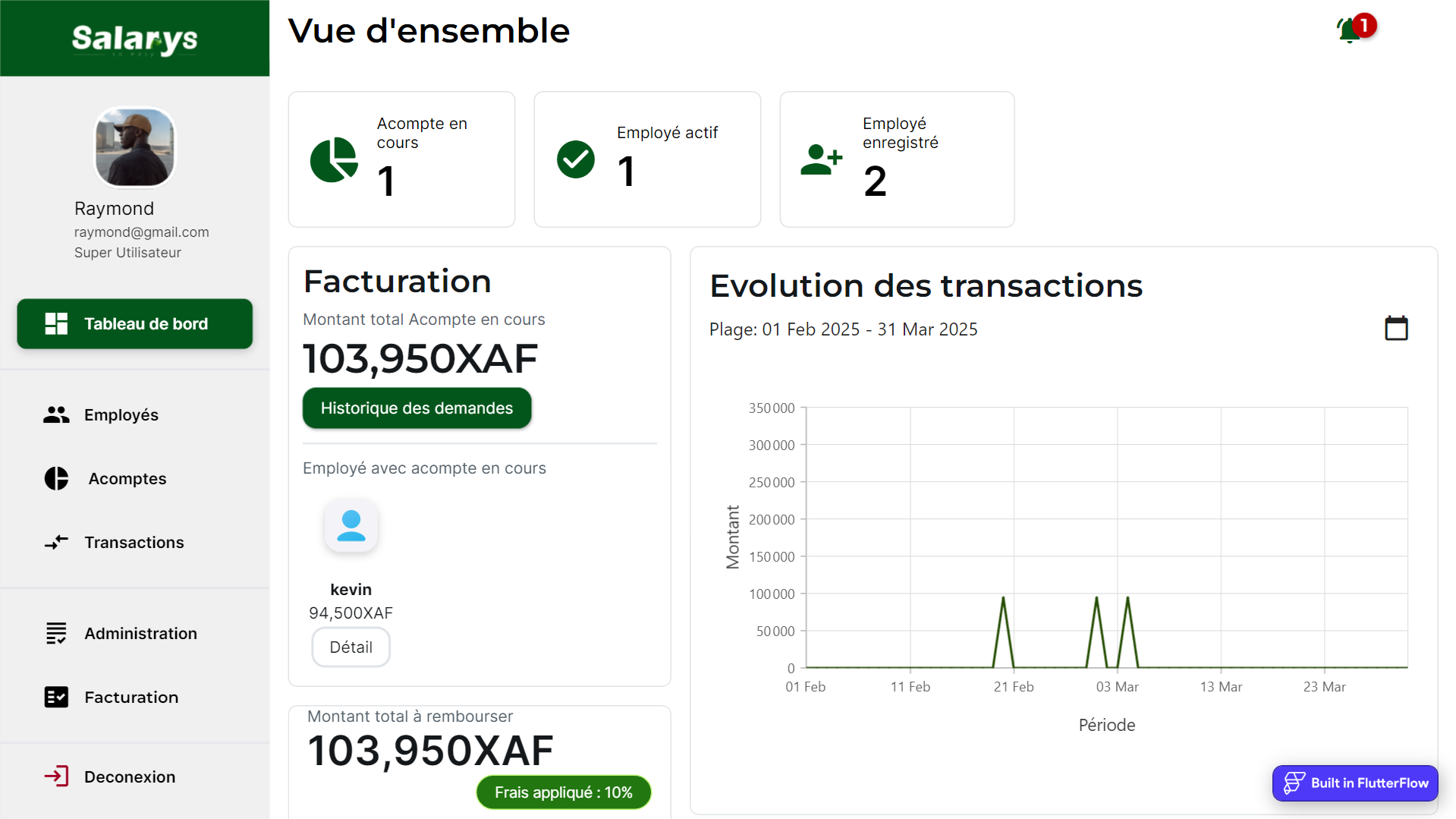Open the Acomptes section
Viewport: 1456px width, 819px height.
point(127,479)
